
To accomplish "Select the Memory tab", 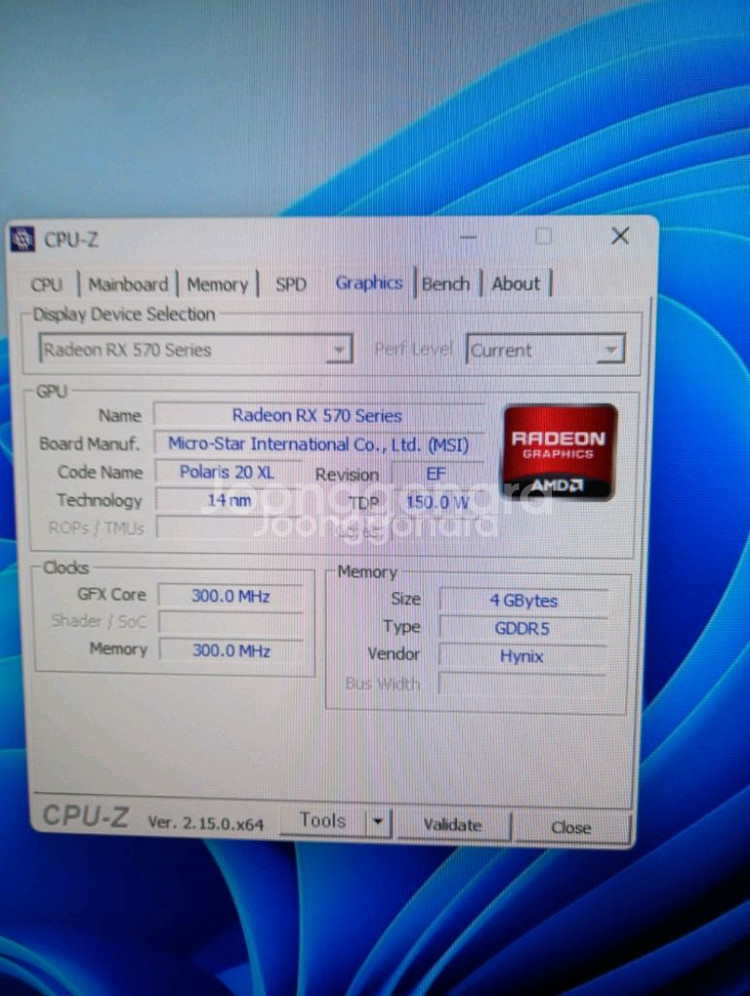I will (217, 284).
